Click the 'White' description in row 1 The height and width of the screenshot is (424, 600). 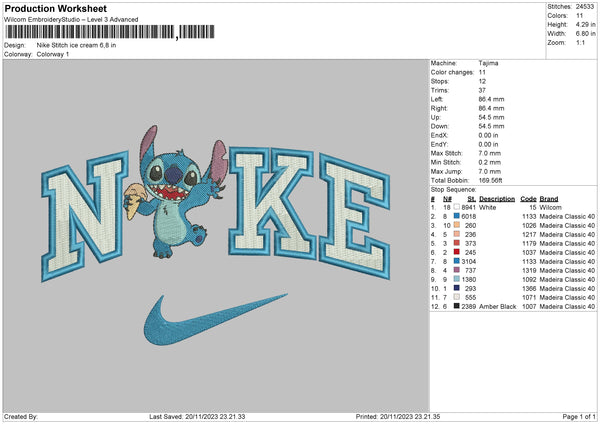click(488, 207)
